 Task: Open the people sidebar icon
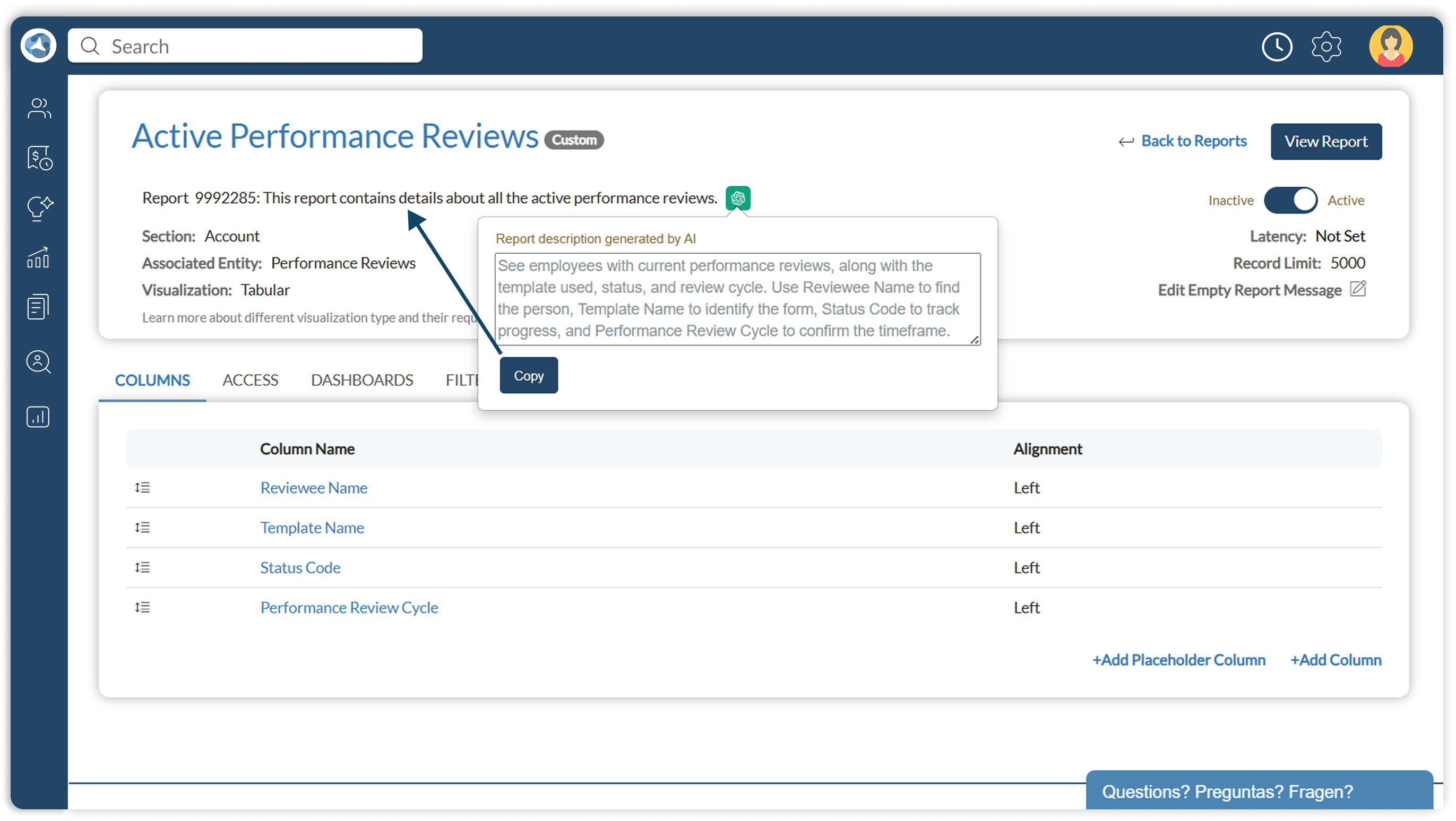[39, 108]
